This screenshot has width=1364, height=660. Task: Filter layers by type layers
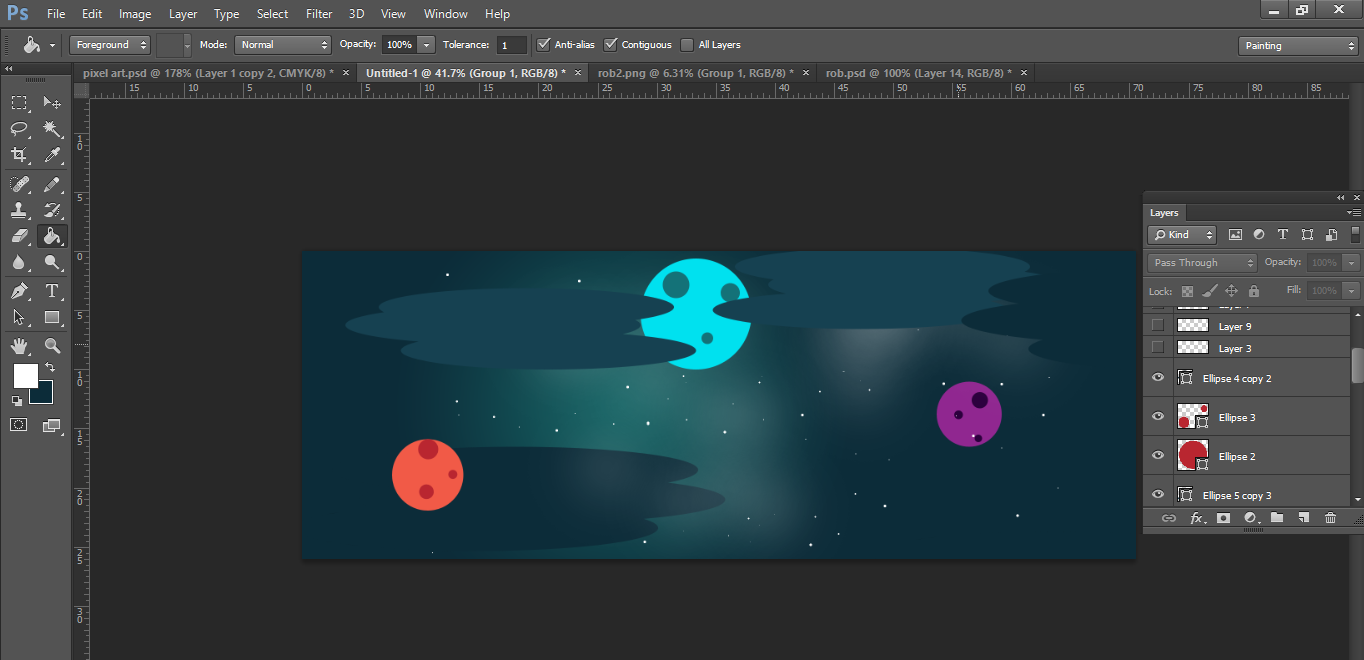pos(1283,235)
